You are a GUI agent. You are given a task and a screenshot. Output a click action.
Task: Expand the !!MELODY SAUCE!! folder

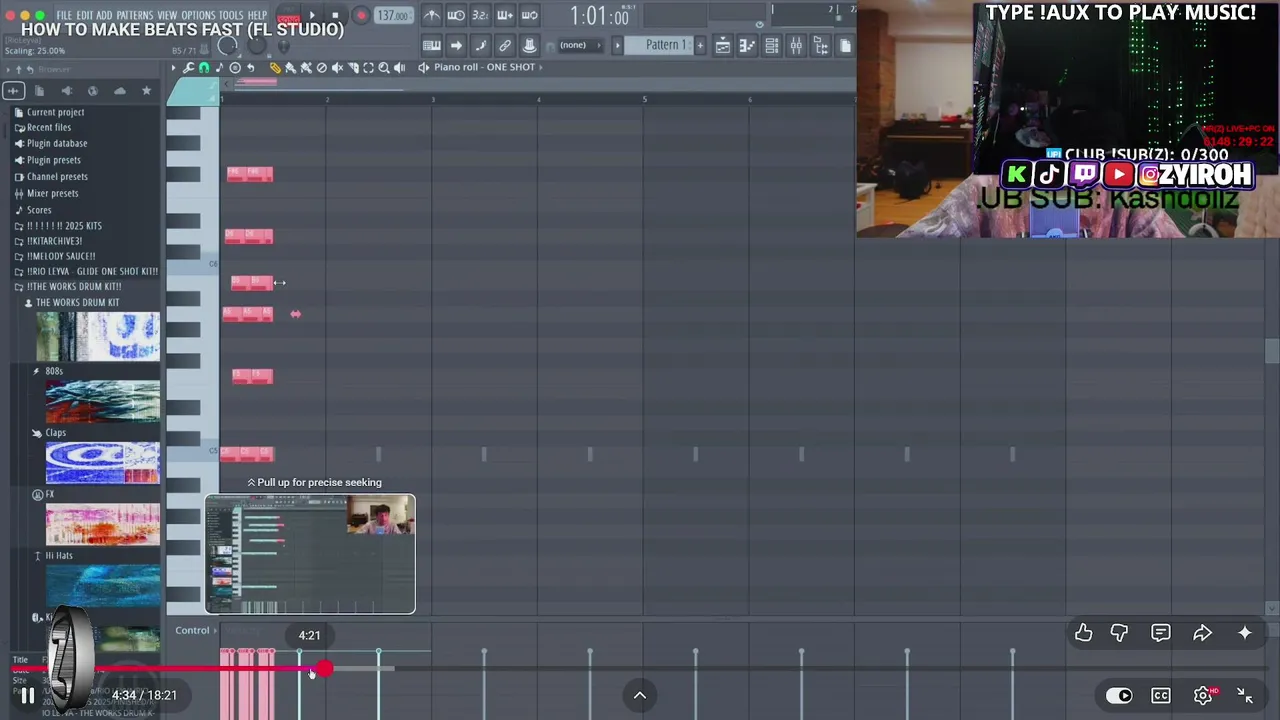(x=61, y=256)
